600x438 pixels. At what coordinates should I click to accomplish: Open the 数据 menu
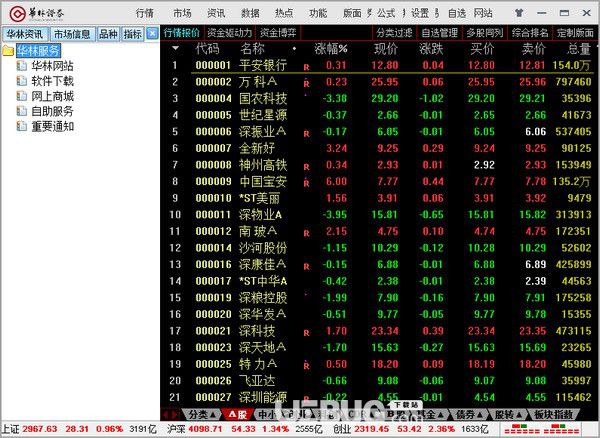point(250,13)
